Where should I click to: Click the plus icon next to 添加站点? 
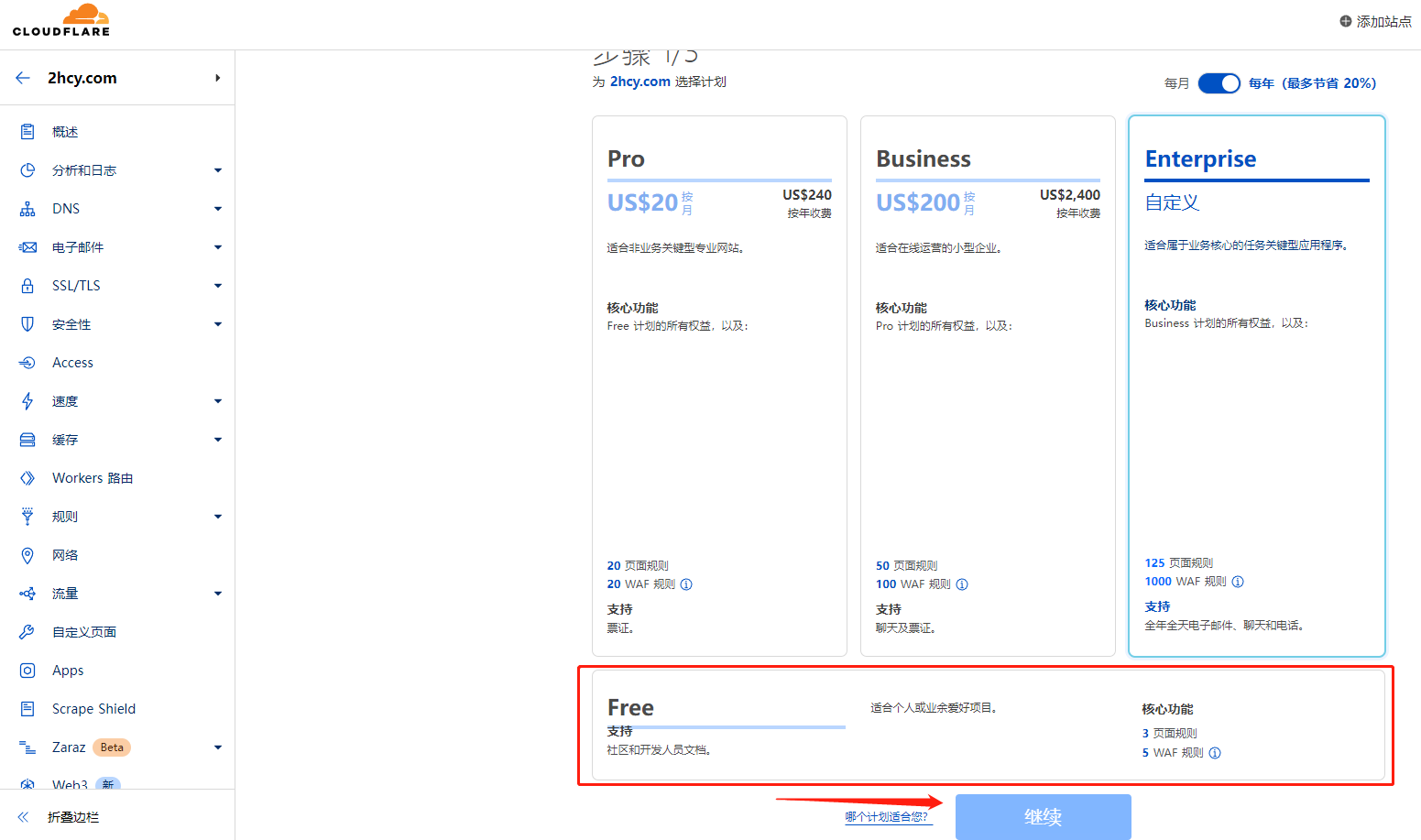point(1346,21)
